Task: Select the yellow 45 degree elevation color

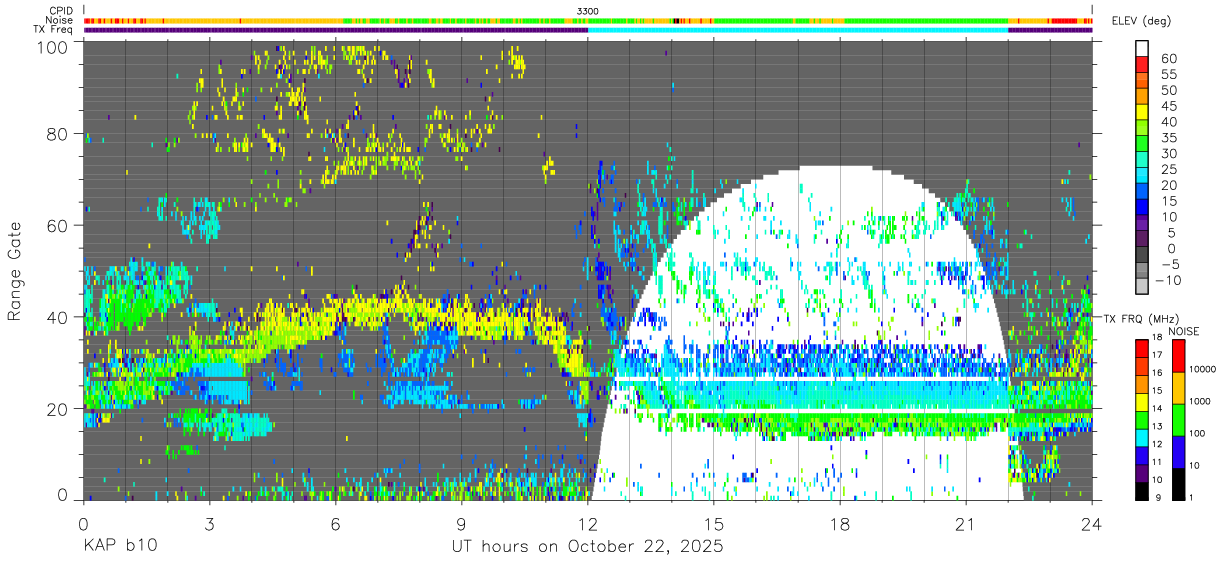Action: pos(1142,112)
